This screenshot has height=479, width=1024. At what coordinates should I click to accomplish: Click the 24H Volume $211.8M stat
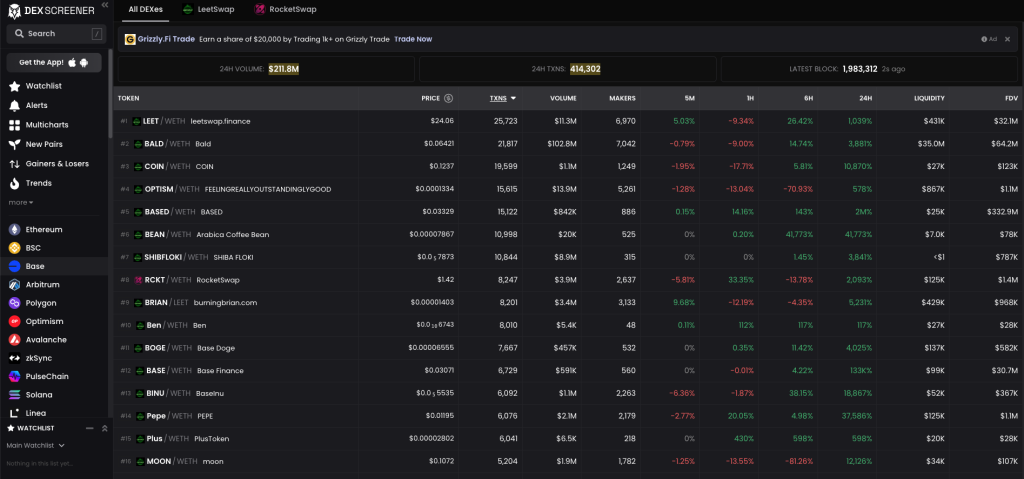tap(266, 69)
